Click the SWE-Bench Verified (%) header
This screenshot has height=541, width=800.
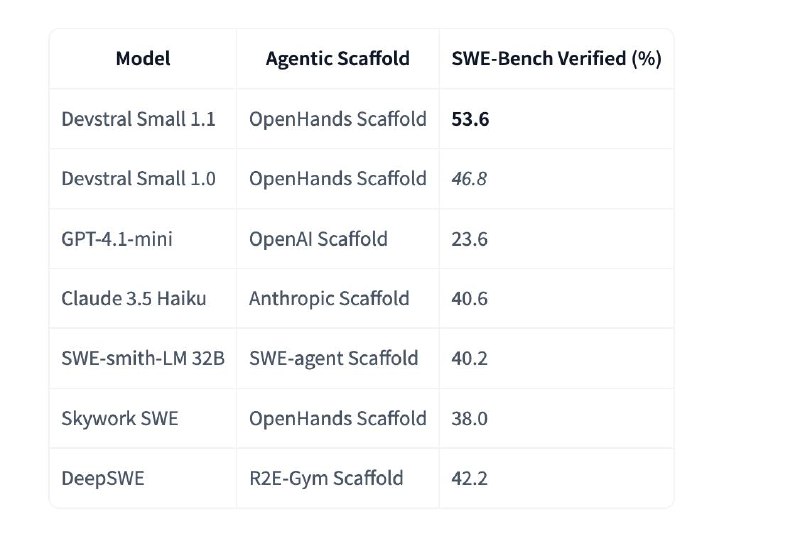click(557, 59)
